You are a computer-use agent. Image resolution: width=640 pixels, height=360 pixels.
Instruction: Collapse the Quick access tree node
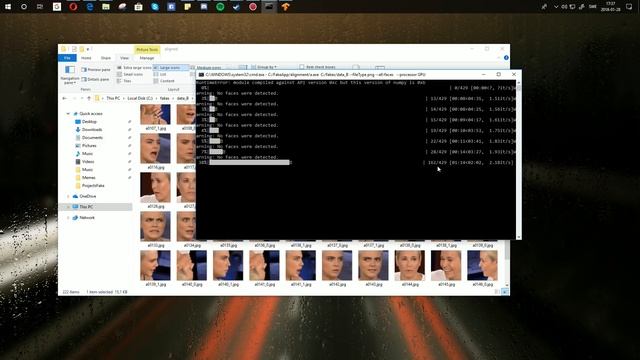(x=68, y=113)
